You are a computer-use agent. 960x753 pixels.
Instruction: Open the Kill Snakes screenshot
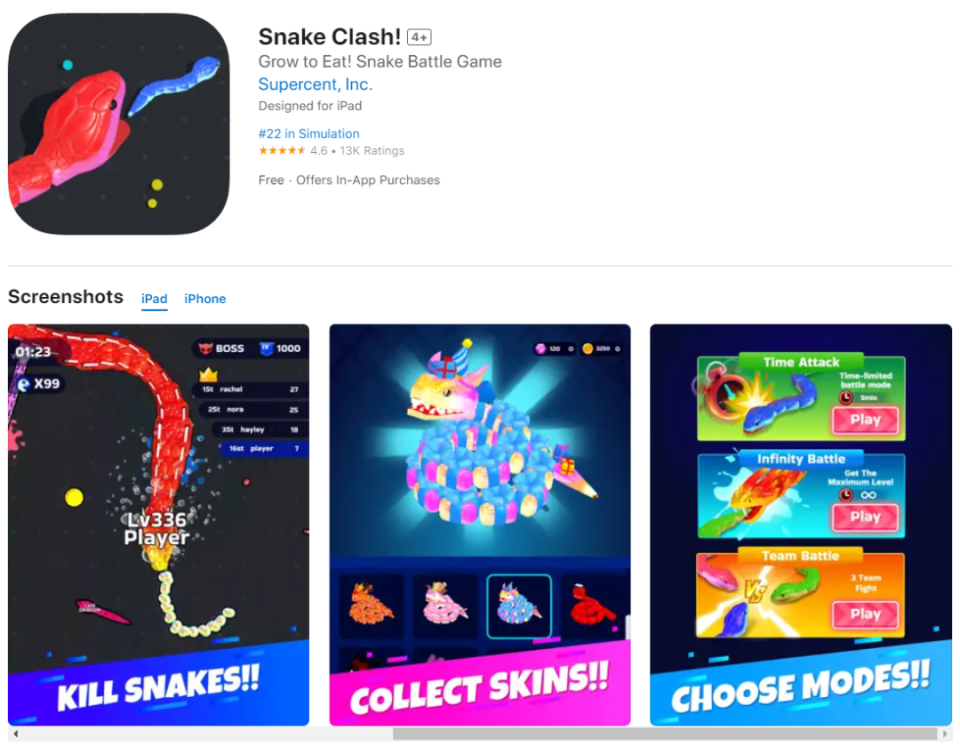[159, 525]
